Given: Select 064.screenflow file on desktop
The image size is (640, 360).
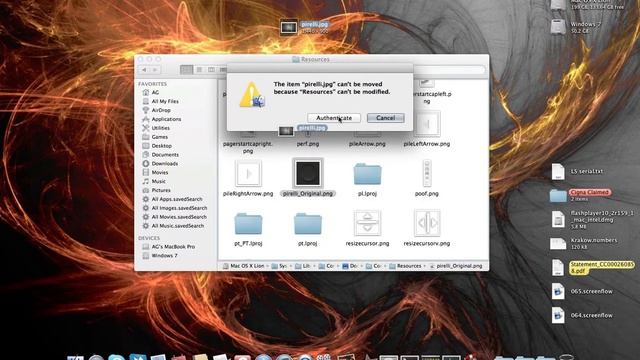Looking at the screenshot, I should tap(558, 316).
